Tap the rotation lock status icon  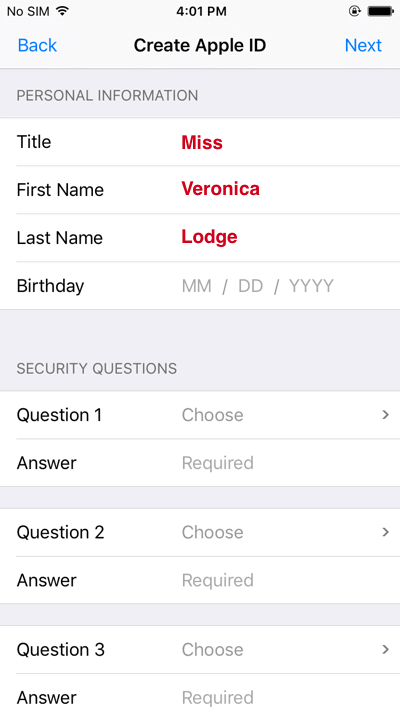click(355, 11)
